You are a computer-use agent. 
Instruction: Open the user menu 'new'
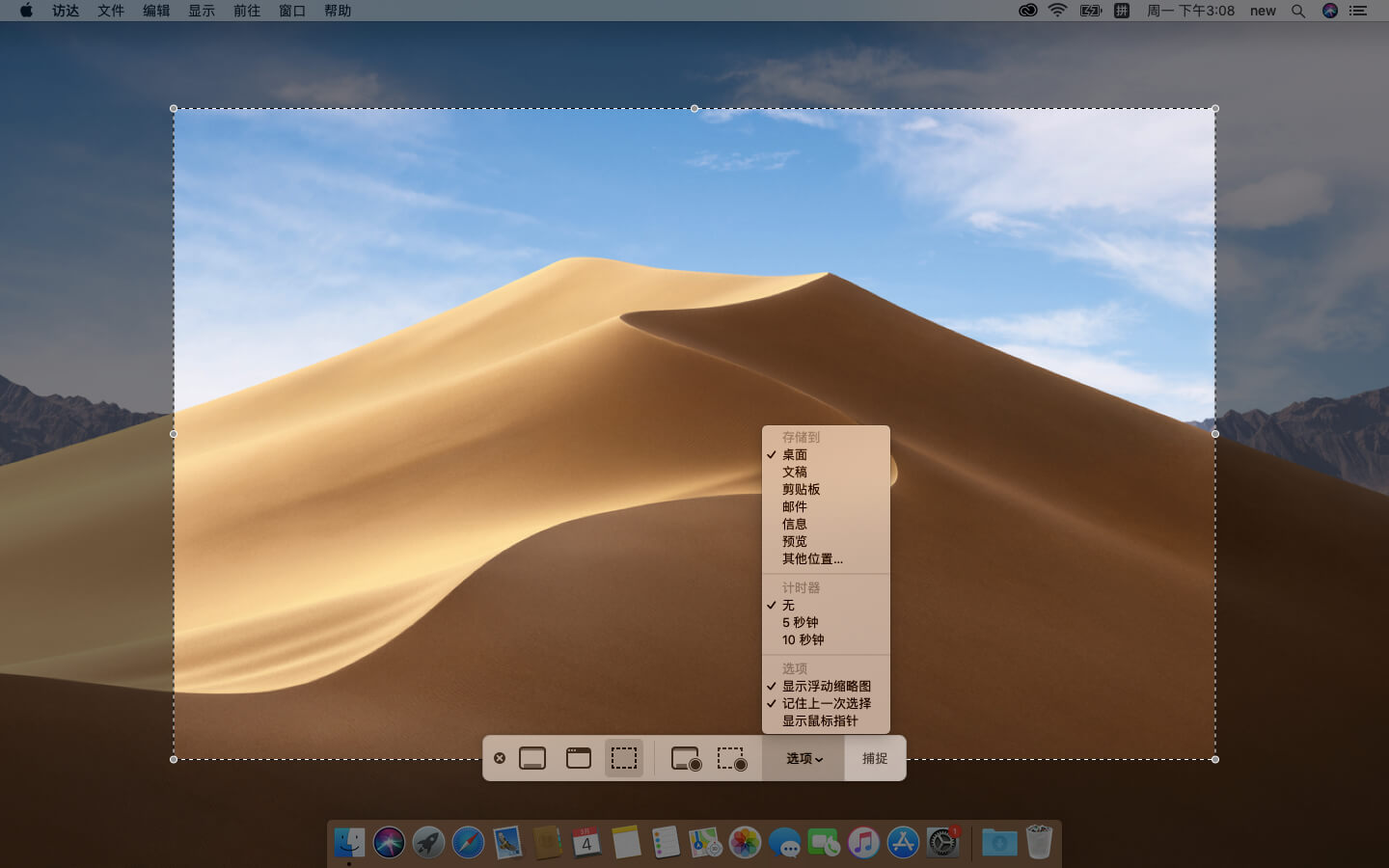pyautogui.click(x=1263, y=11)
